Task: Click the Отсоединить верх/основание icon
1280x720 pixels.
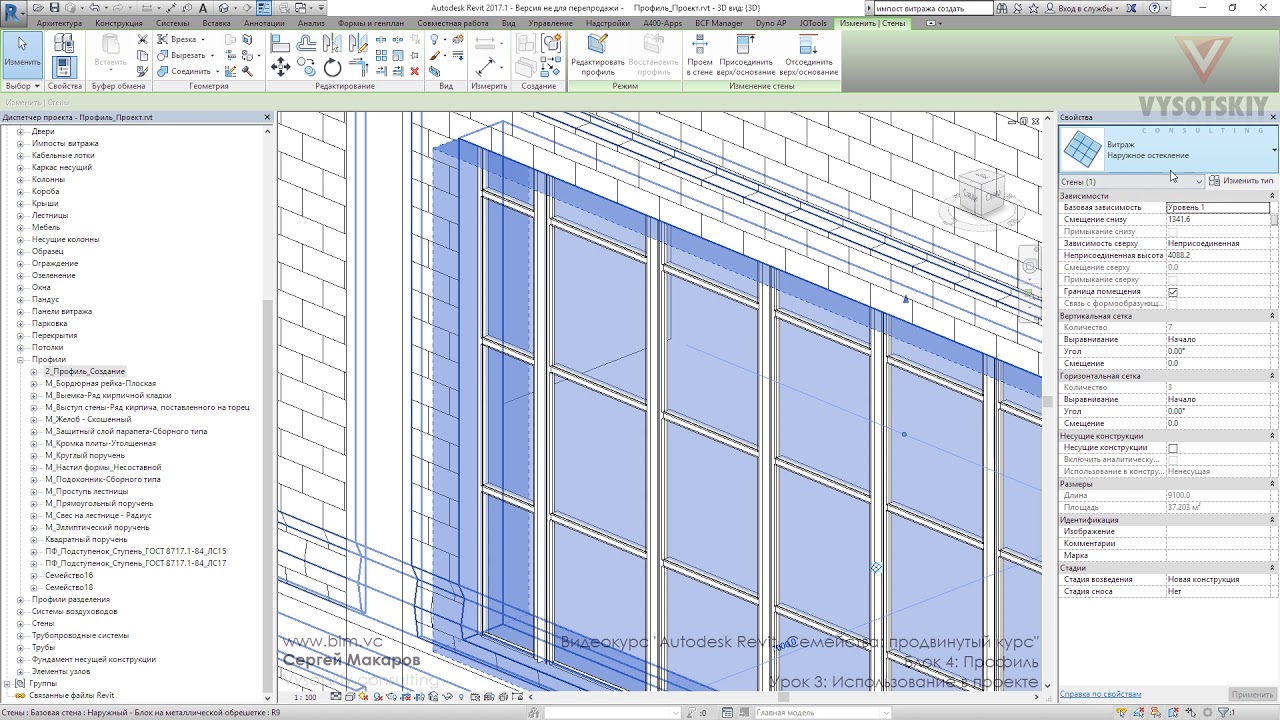Action: click(x=808, y=55)
